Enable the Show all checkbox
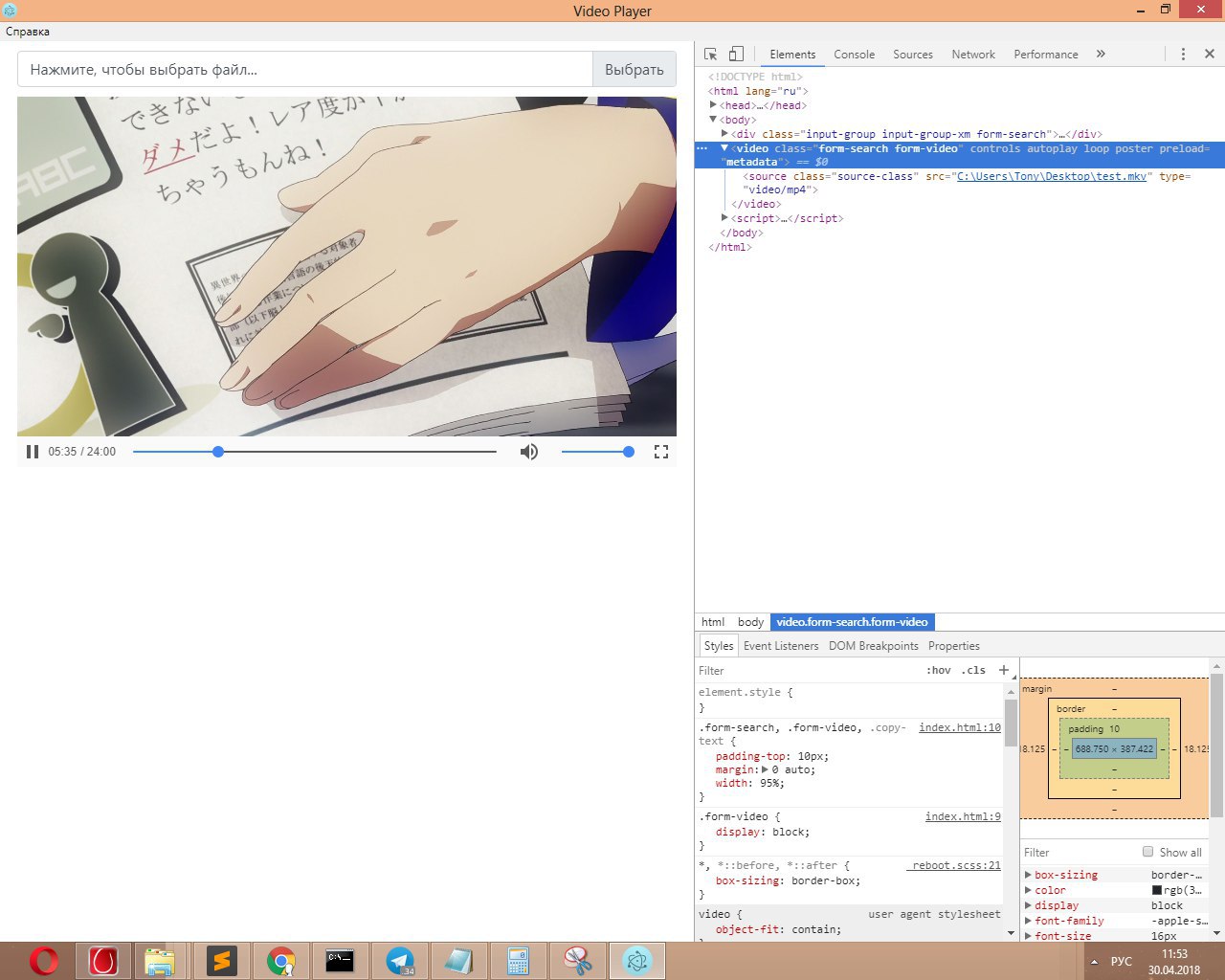 1148,852
